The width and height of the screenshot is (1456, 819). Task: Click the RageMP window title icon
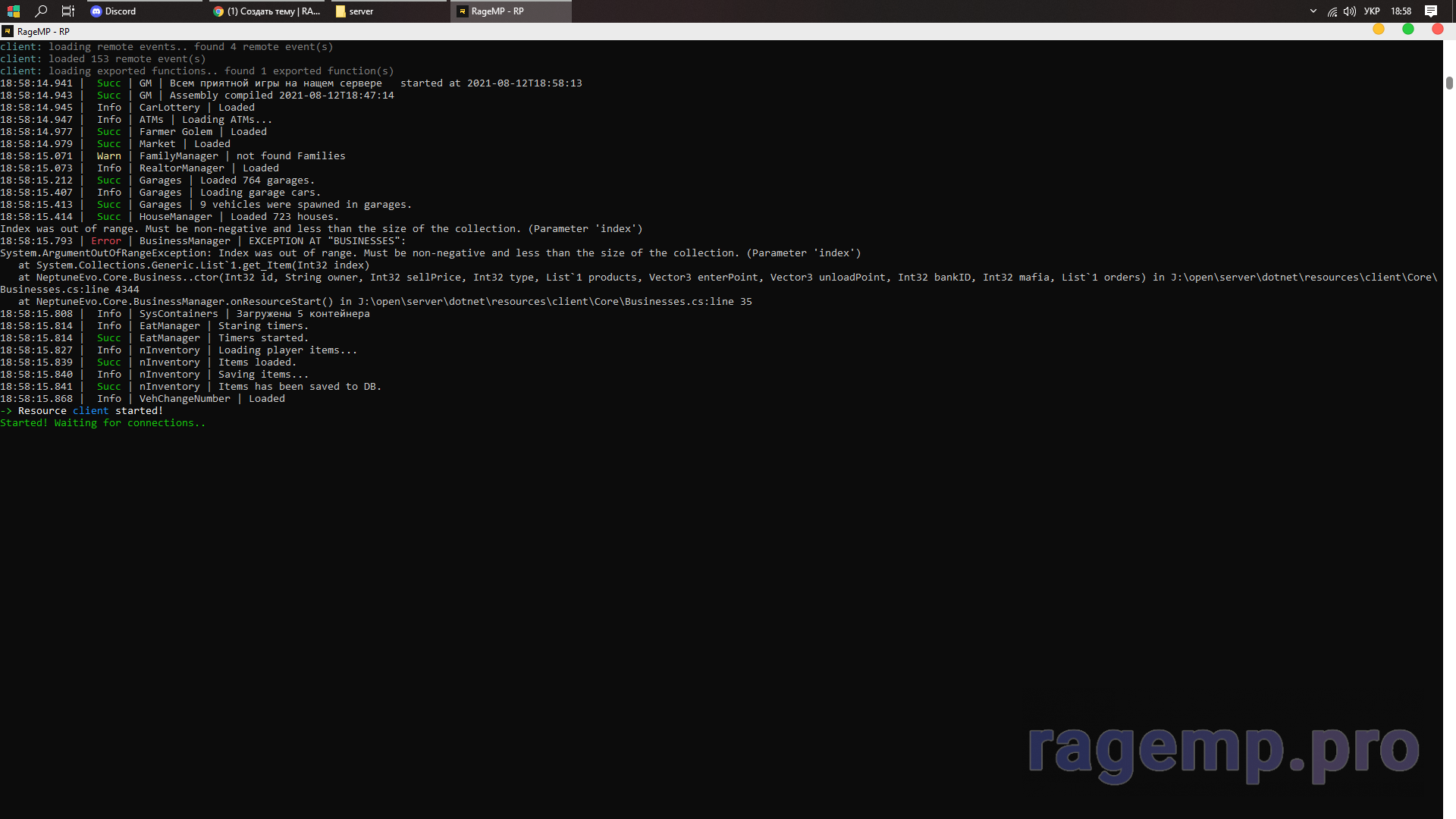point(8,31)
